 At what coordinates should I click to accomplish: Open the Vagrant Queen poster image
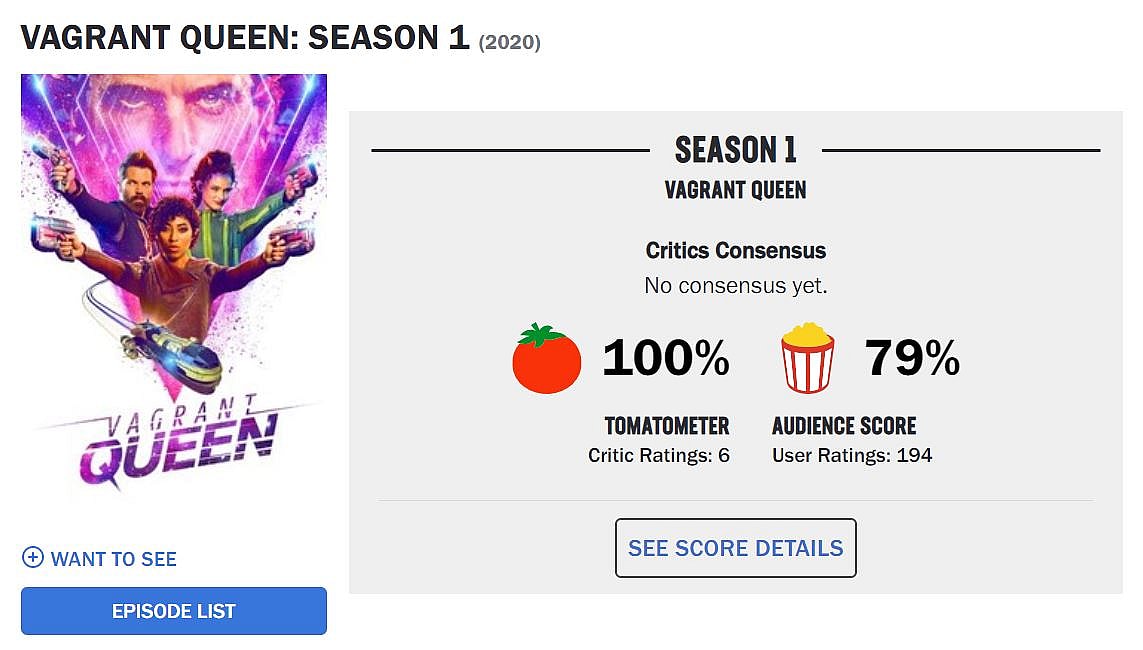[x=174, y=250]
